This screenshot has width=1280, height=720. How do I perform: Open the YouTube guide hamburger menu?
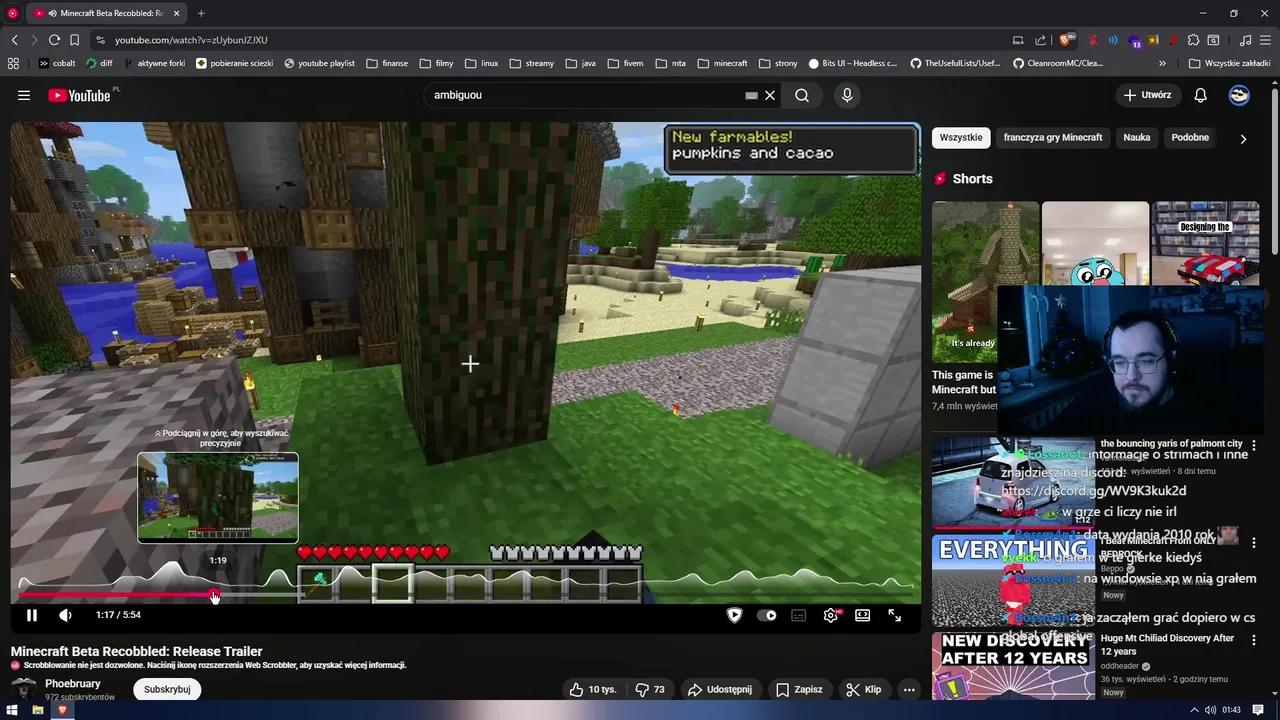tap(24, 95)
